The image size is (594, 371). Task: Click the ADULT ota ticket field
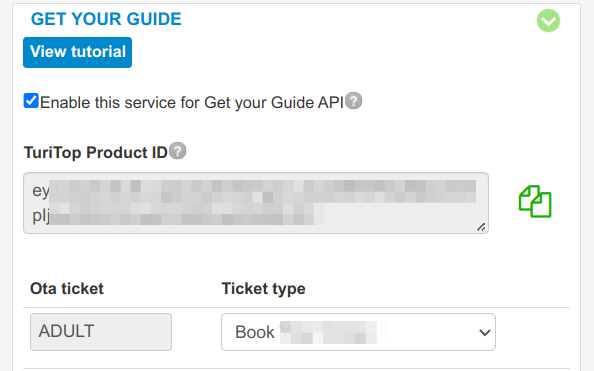pyautogui.click(x=101, y=332)
